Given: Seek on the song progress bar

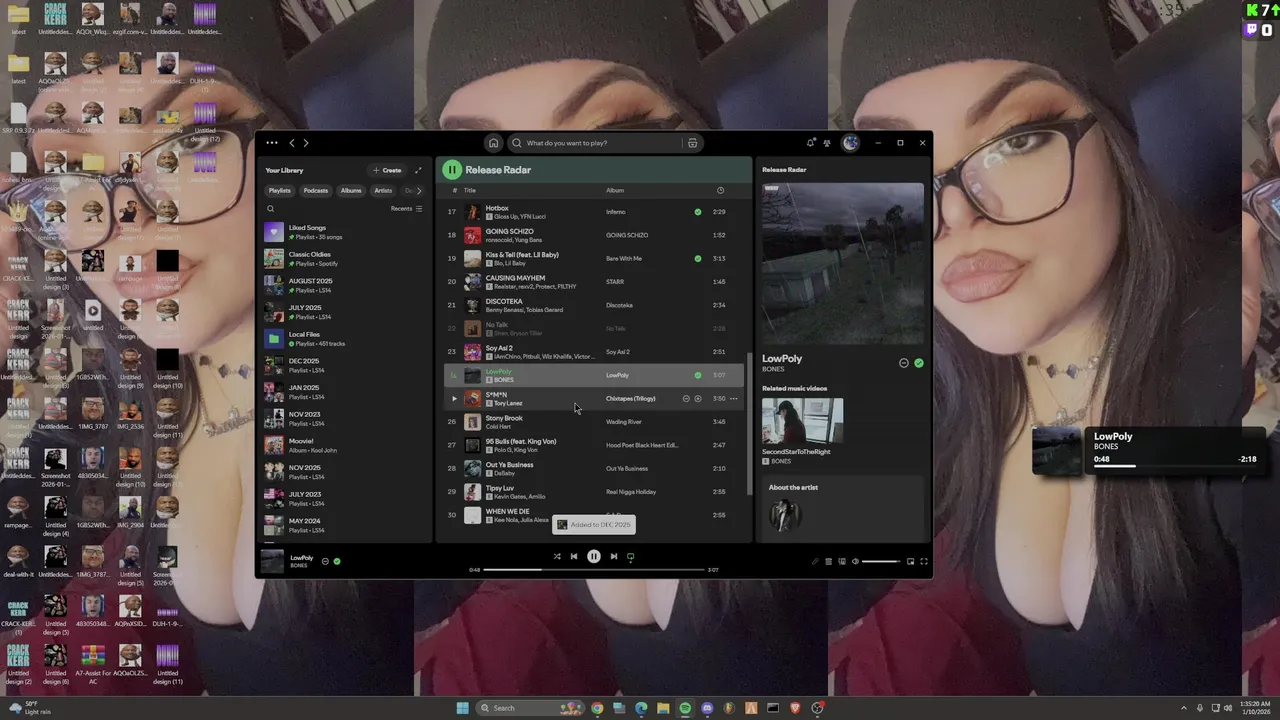Looking at the screenshot, I should pyautogui.click(x=594, y=570).
